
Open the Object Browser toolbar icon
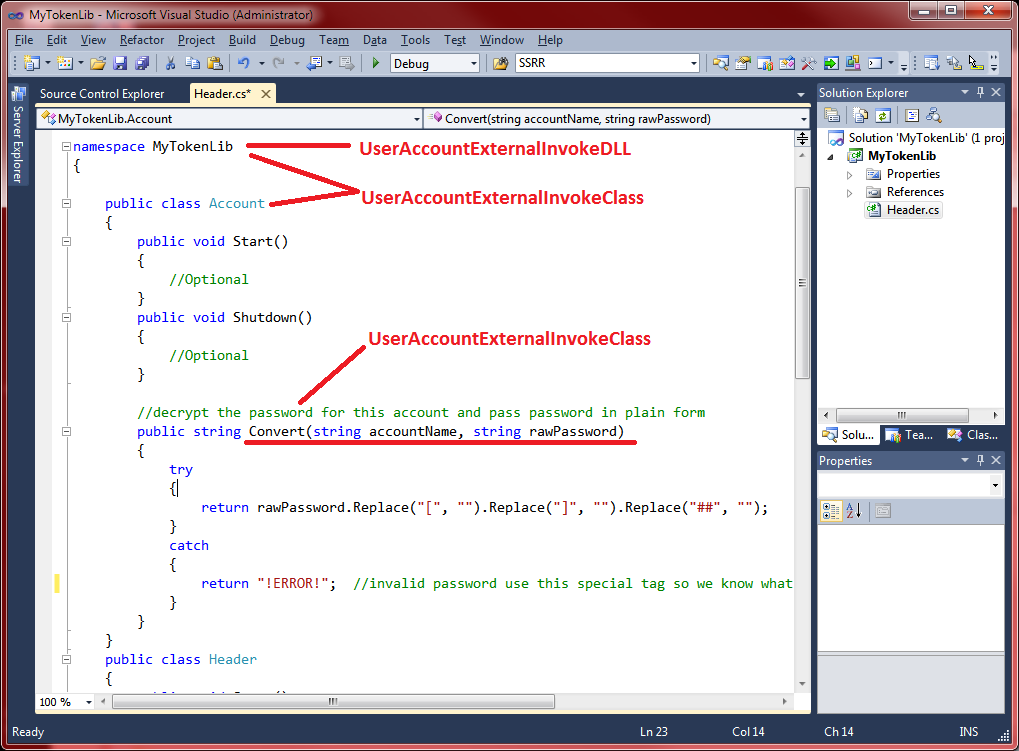tap(787, 63)
